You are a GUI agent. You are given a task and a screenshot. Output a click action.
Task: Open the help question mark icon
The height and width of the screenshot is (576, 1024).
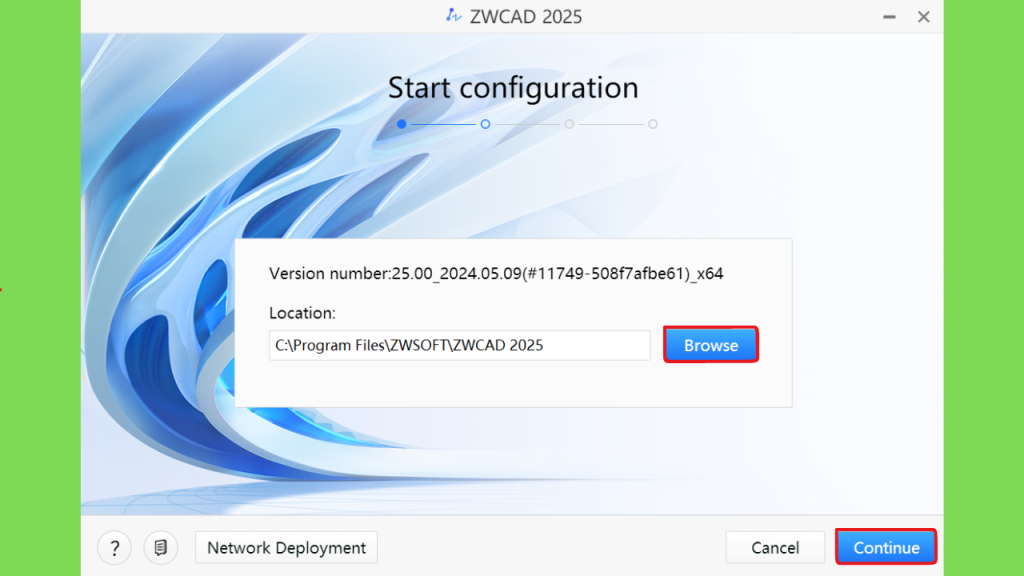click(x=114, y=547)
